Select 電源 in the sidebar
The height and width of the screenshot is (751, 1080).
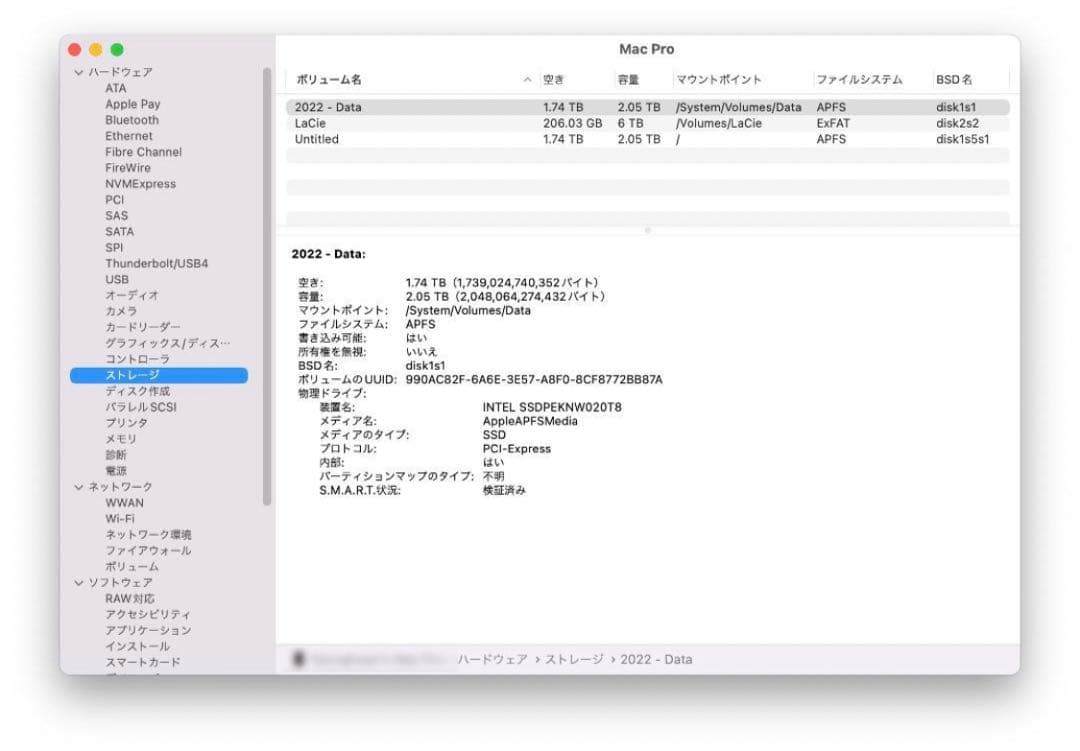[115, 470]
